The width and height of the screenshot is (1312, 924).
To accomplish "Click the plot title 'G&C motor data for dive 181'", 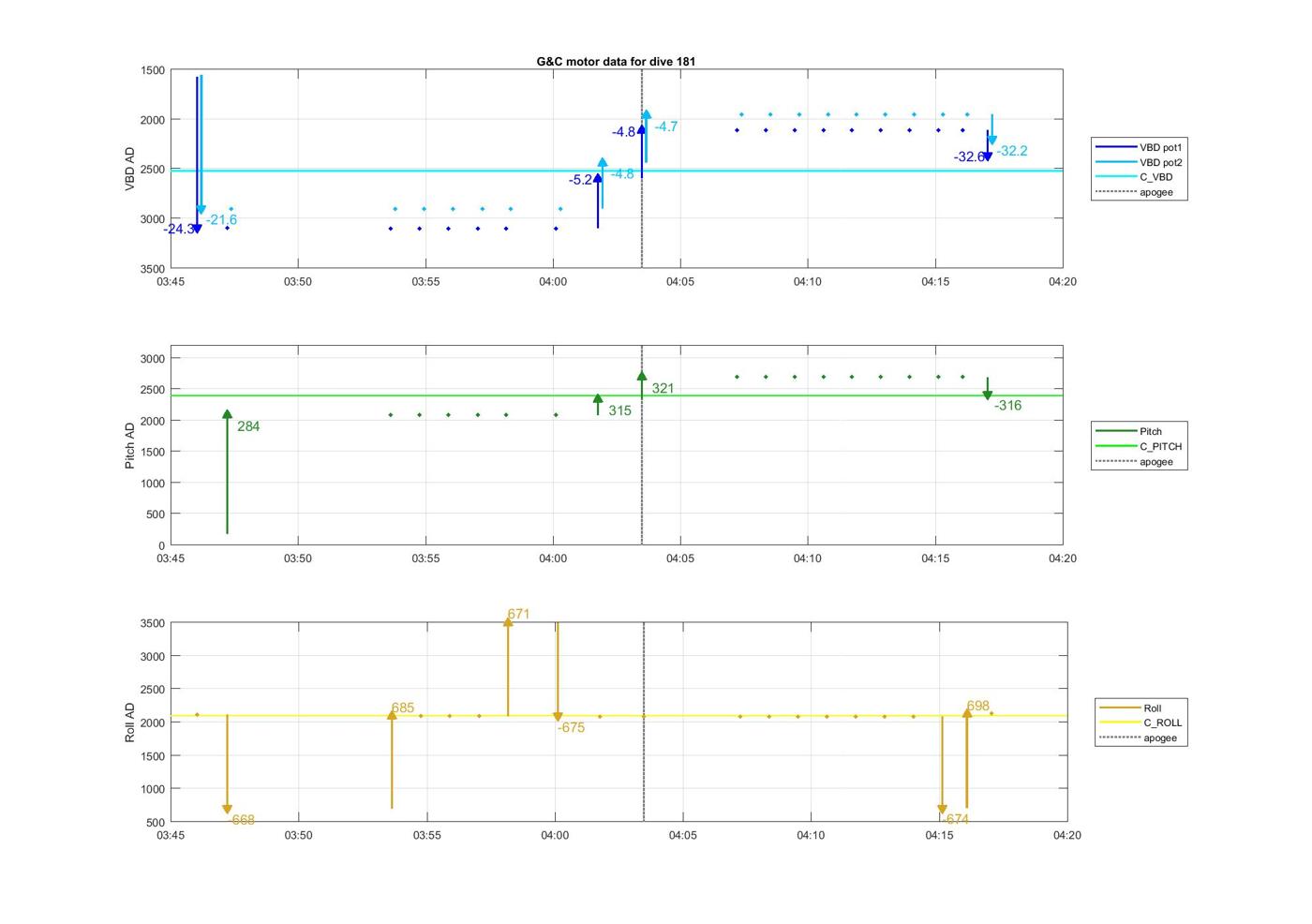I will (616, 62).
